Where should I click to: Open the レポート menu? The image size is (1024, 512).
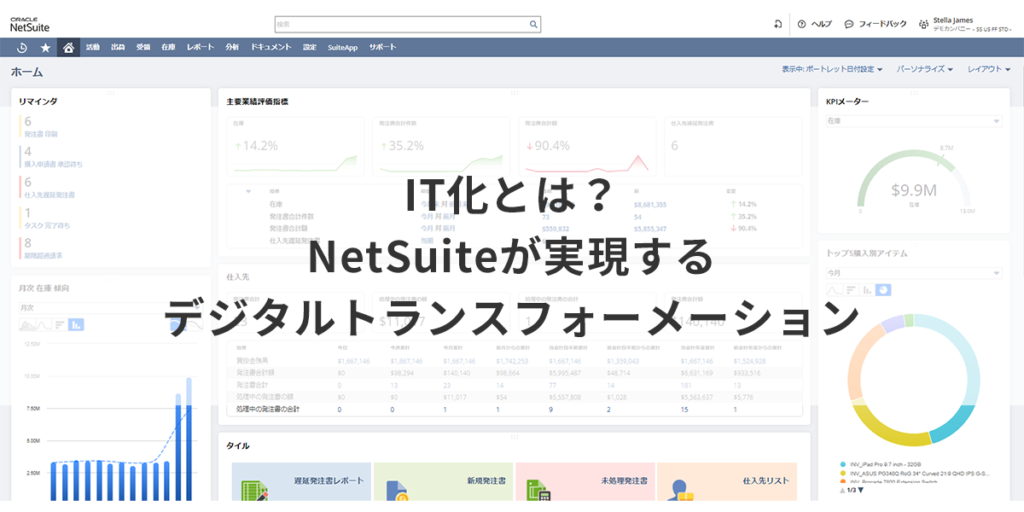tap(200, 47)
